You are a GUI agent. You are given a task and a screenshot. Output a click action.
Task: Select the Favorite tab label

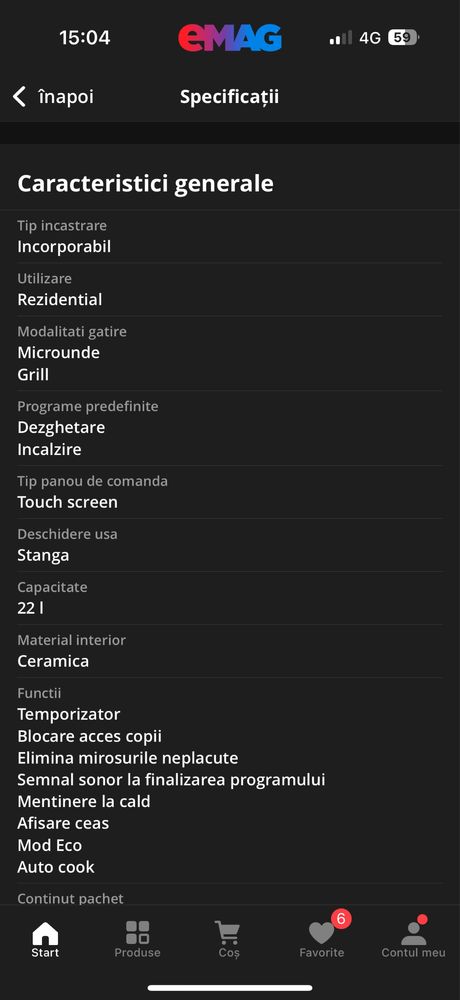322,953
